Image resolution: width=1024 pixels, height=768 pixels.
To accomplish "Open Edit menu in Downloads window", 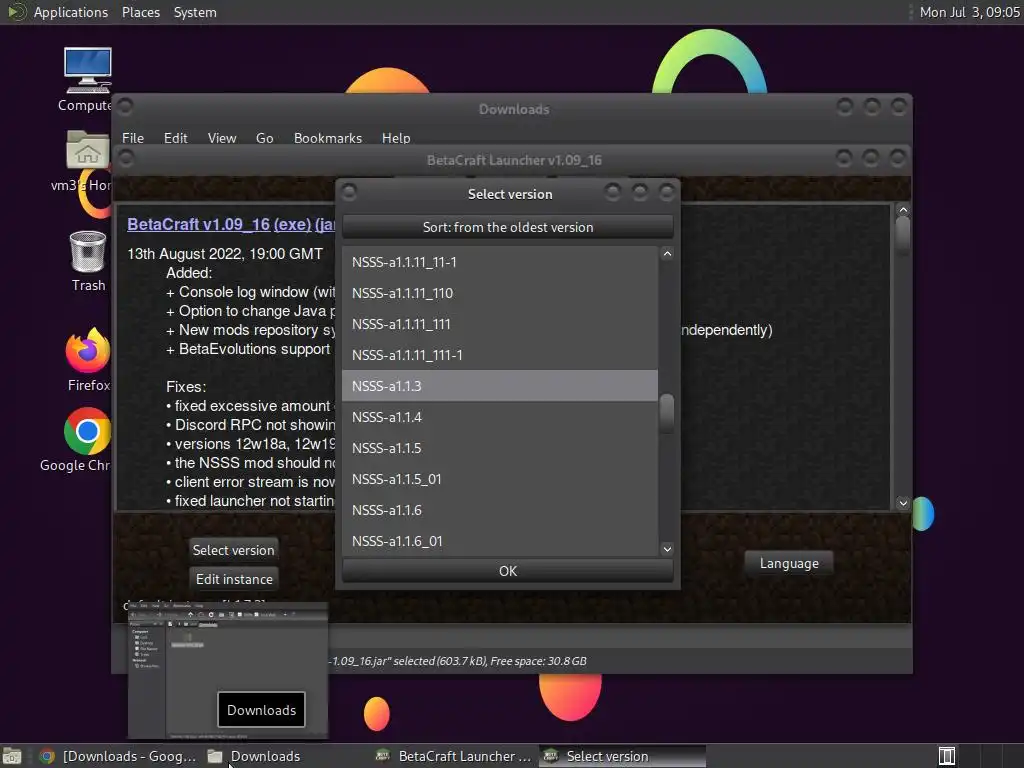I will [175, 138].
